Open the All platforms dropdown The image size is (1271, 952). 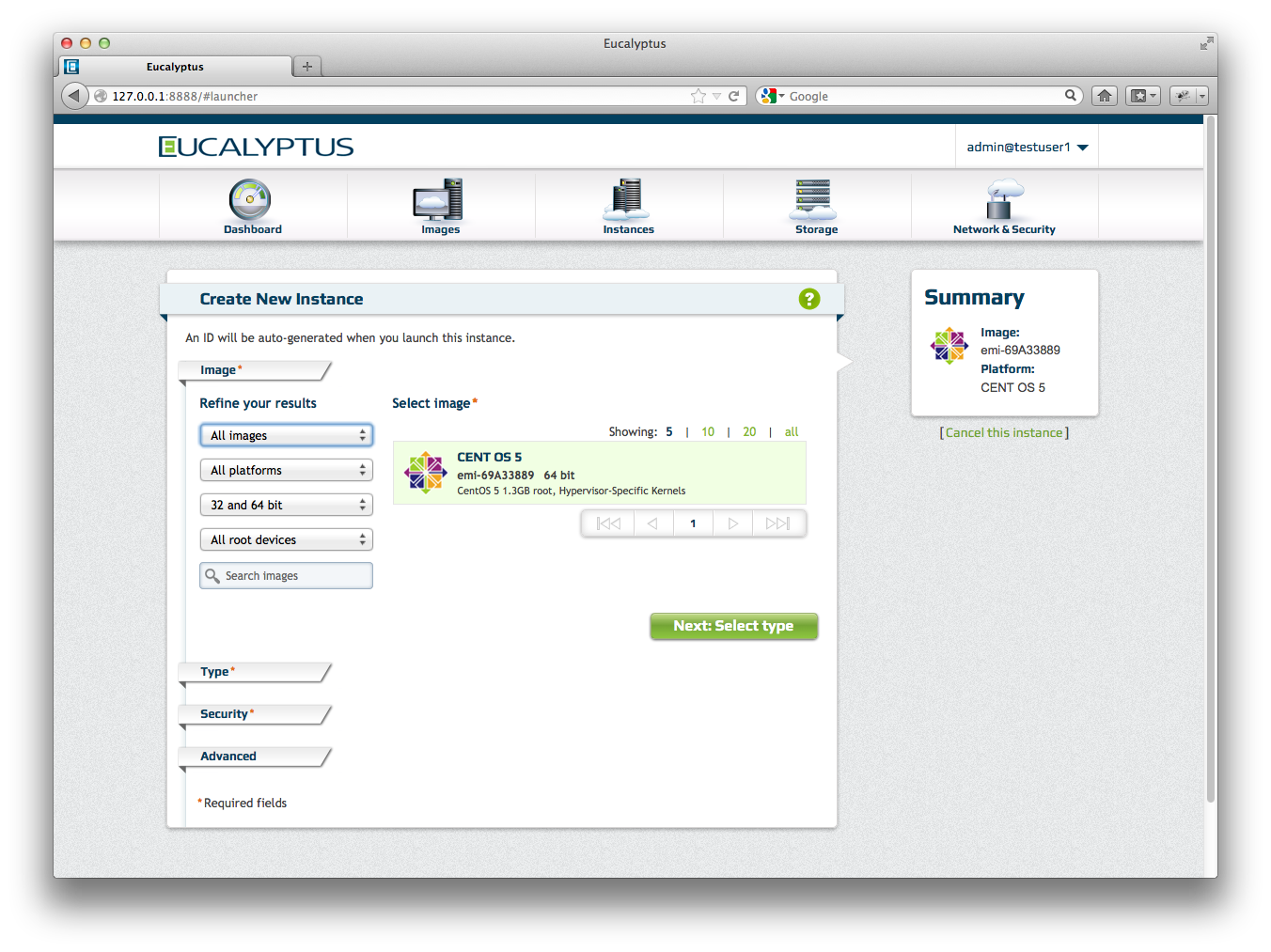click(x=286, y=470)
